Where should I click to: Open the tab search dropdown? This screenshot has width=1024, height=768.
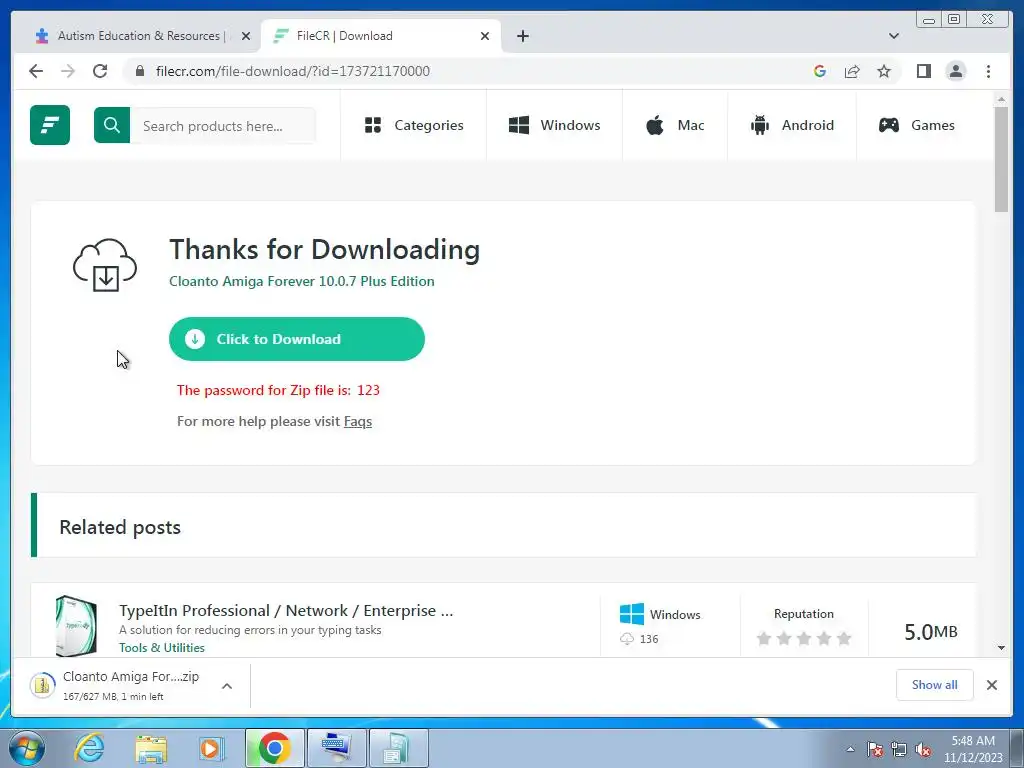pos(894,36)
